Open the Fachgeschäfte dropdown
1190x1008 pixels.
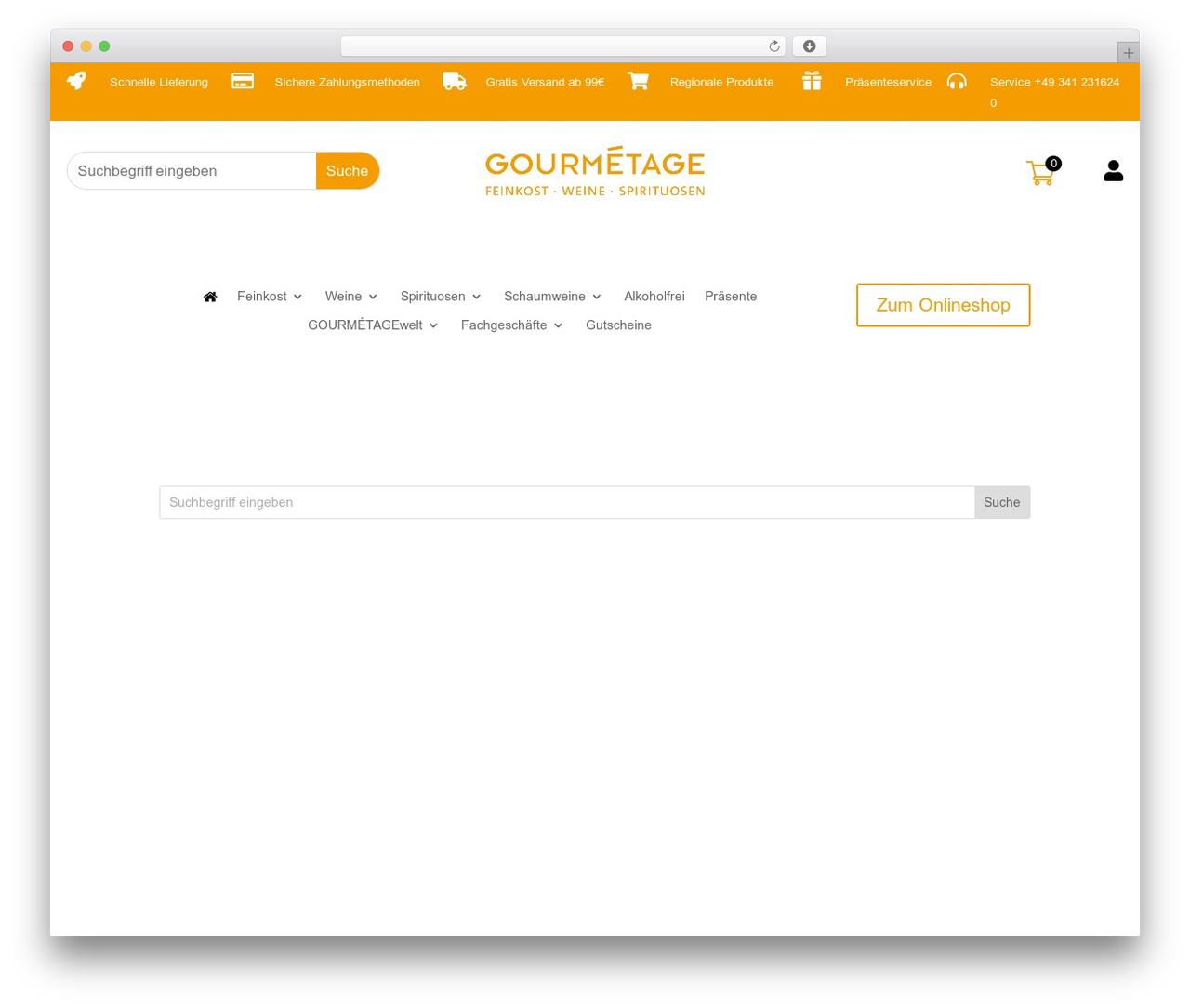coord(511,325)
